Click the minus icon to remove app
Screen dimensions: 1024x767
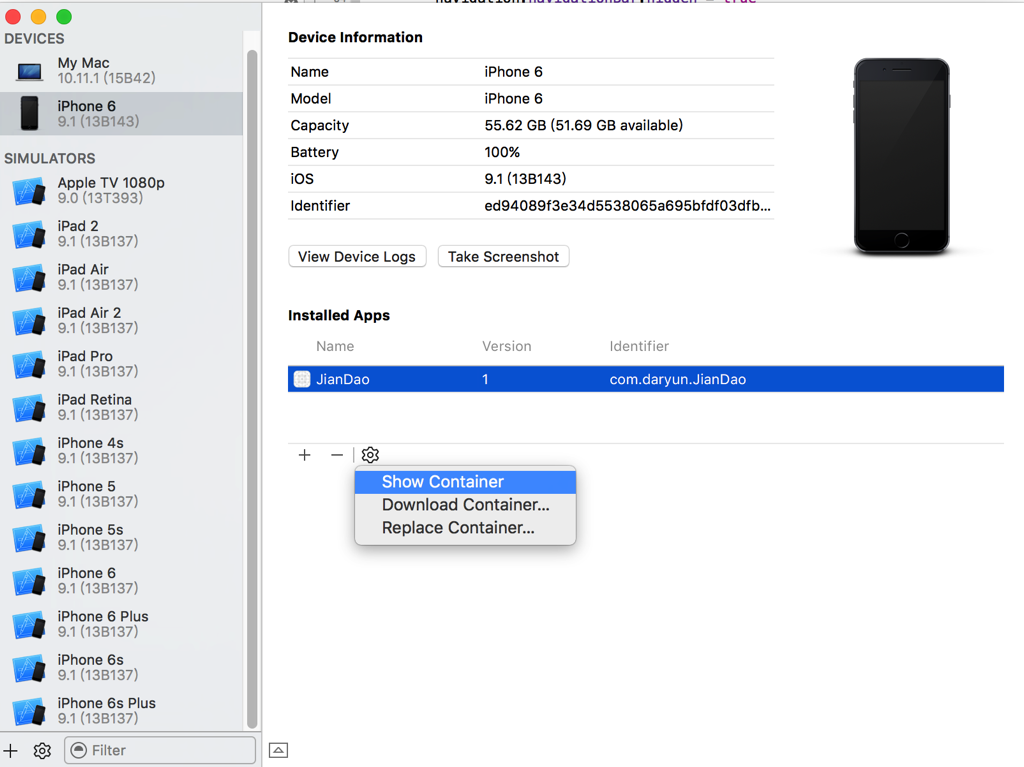(337, 455)
